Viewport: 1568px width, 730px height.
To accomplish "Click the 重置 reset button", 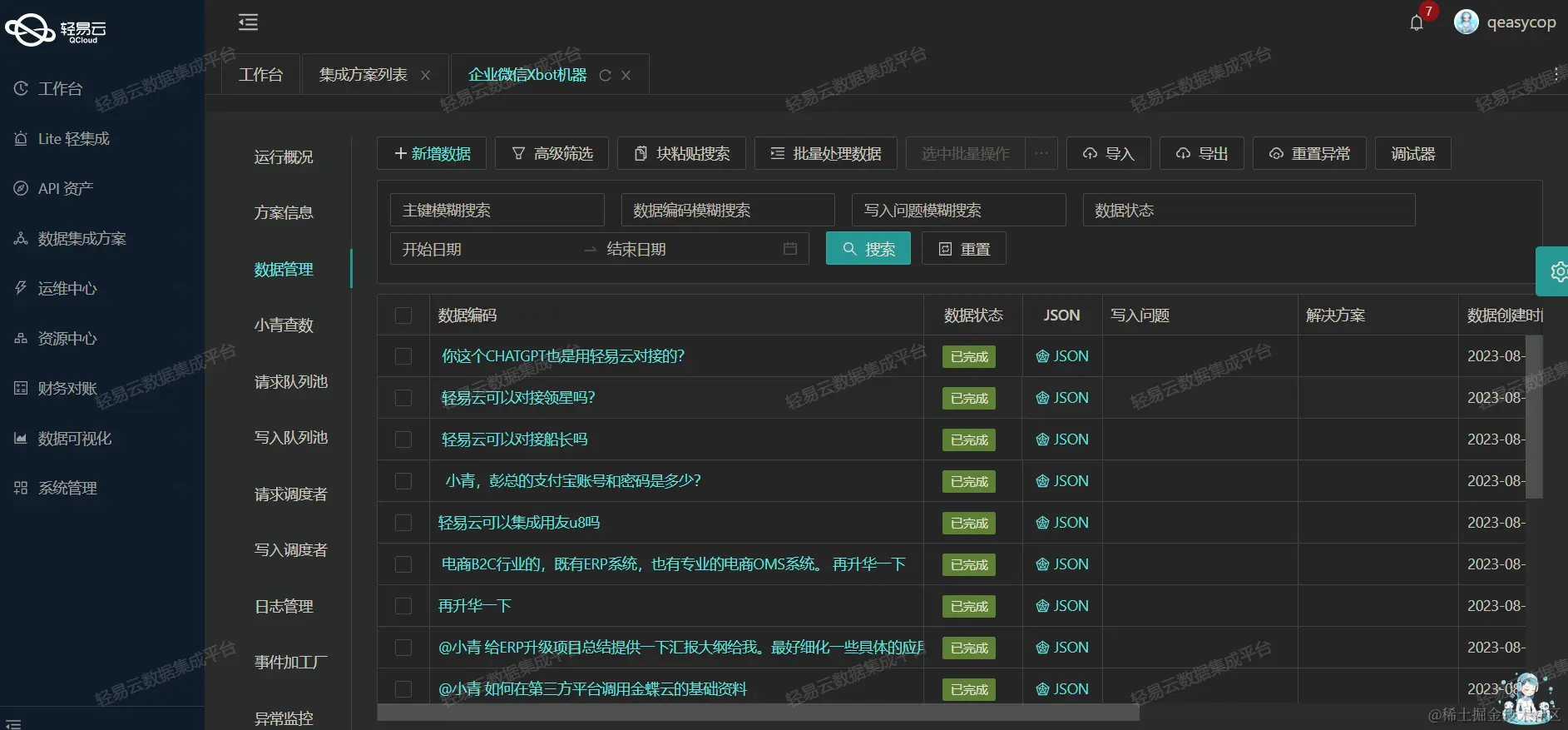I will tap(963, 249).
